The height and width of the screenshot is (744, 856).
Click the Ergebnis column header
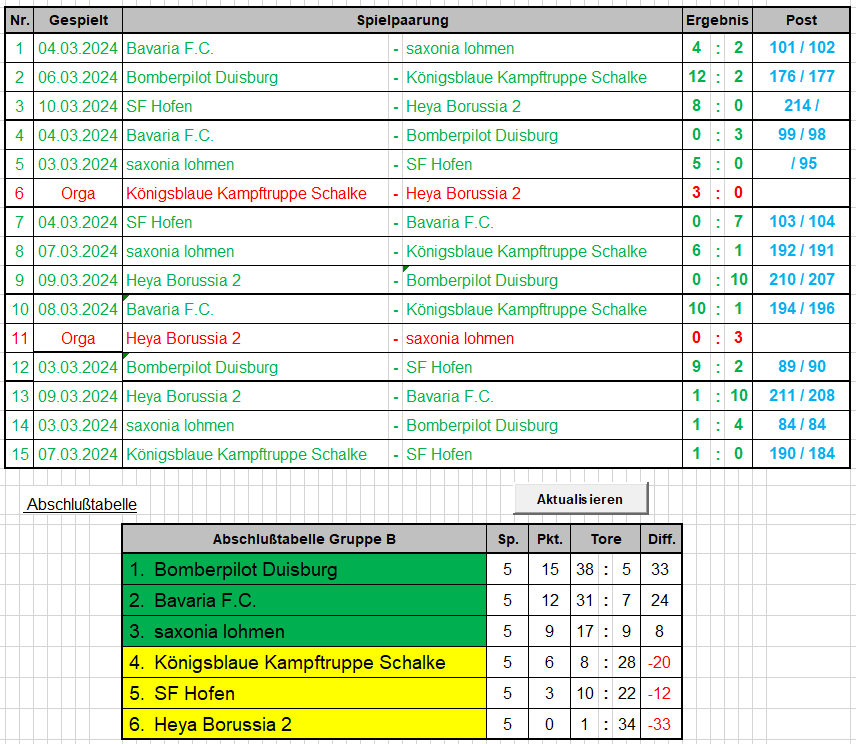(x=717, y=20)
